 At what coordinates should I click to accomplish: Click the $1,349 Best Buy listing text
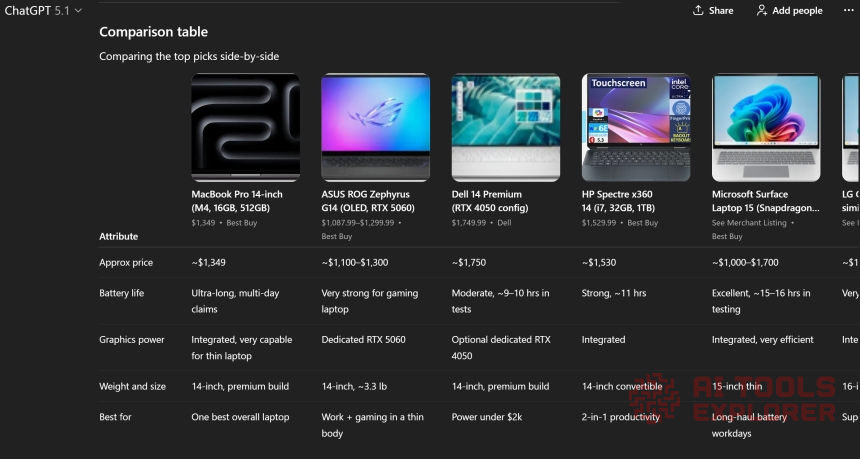(x=224, y=223)
